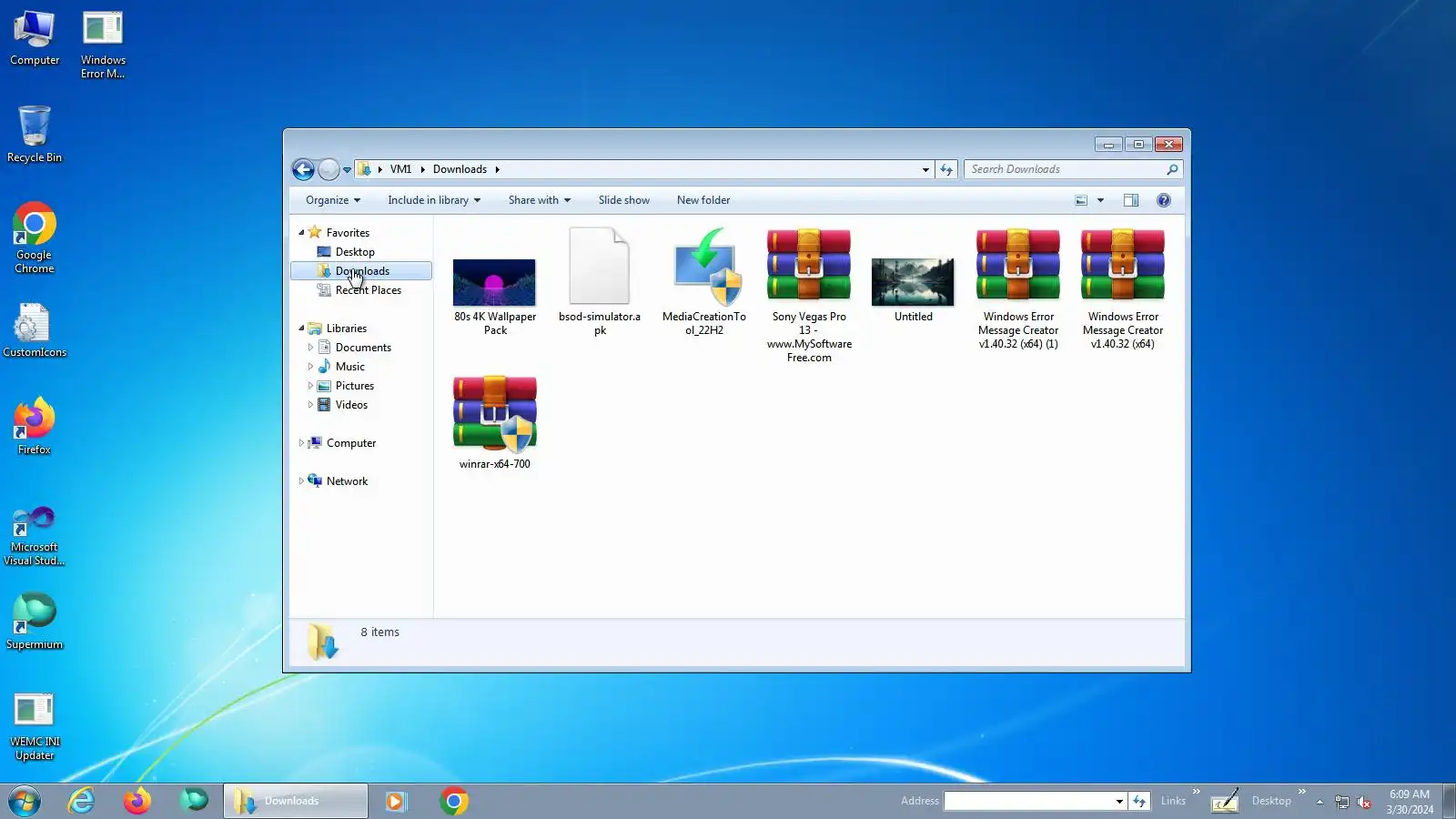Open the dropdown arrow after Downloads breadcrumb

coord(498,170)
